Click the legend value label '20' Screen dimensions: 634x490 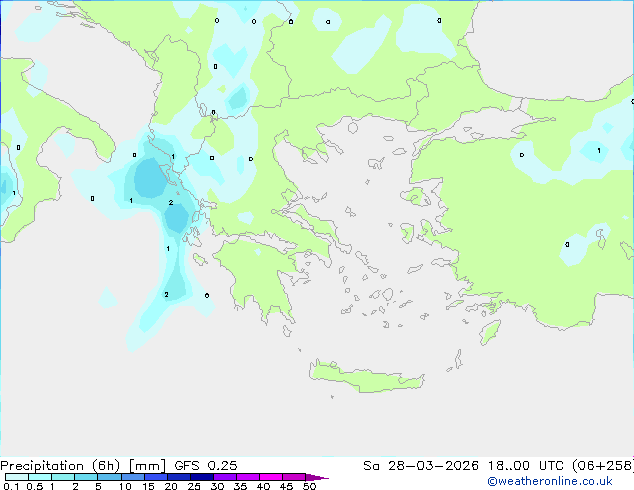coord(171,486)
